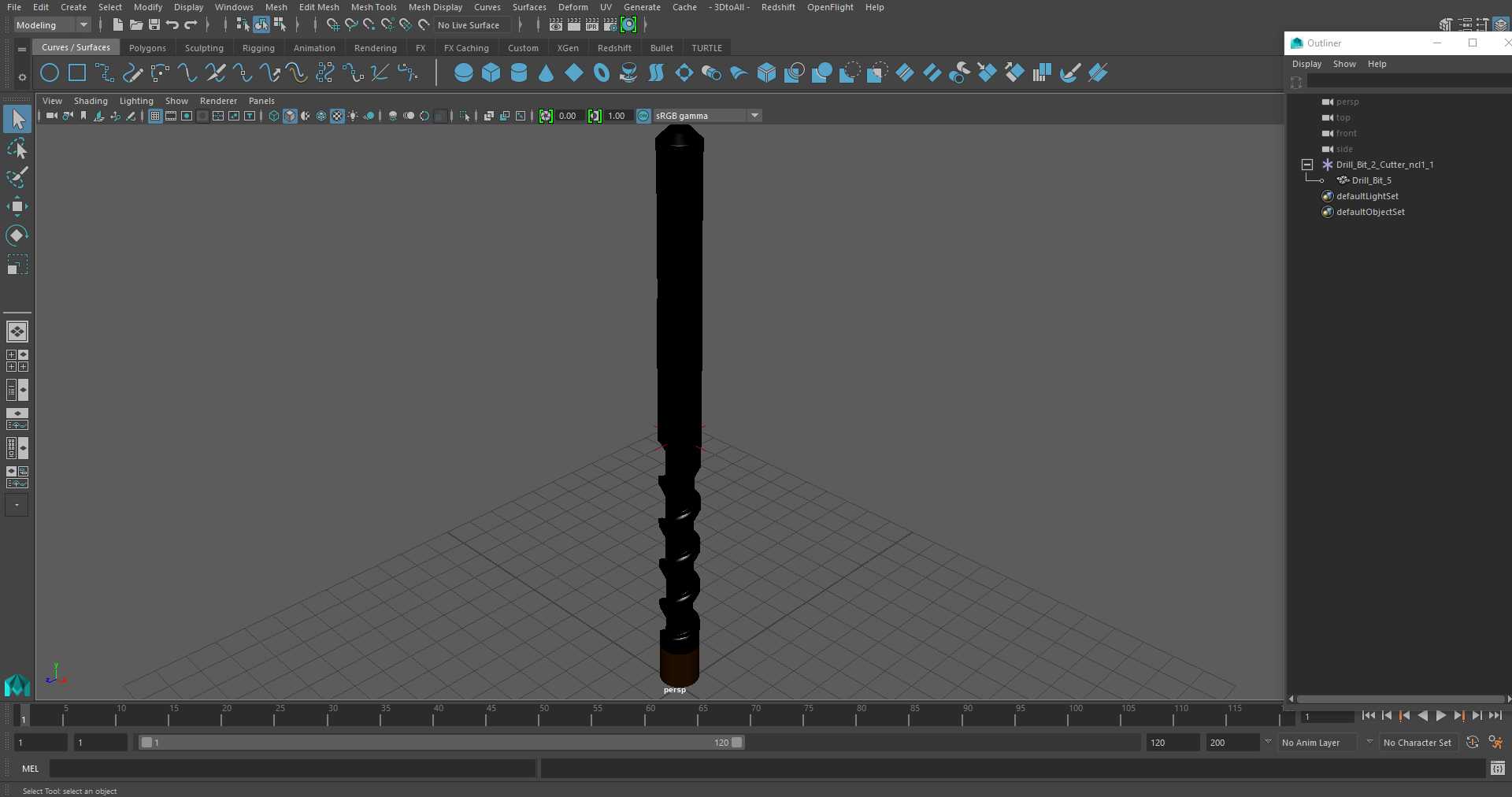Switch to the Rigging shelf tab
This screenshot has width=1512, height=797.
pos(258,48)
